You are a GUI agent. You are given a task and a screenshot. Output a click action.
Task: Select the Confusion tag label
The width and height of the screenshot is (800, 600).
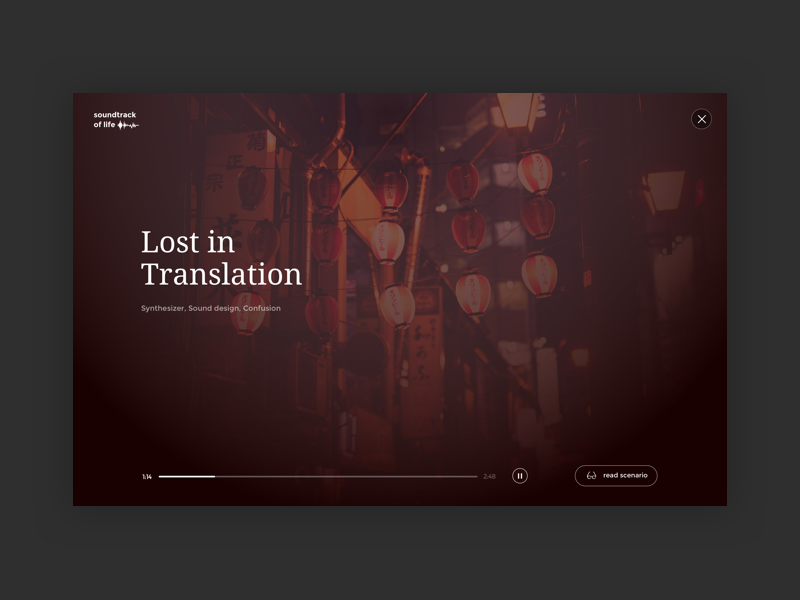[263, 308]
